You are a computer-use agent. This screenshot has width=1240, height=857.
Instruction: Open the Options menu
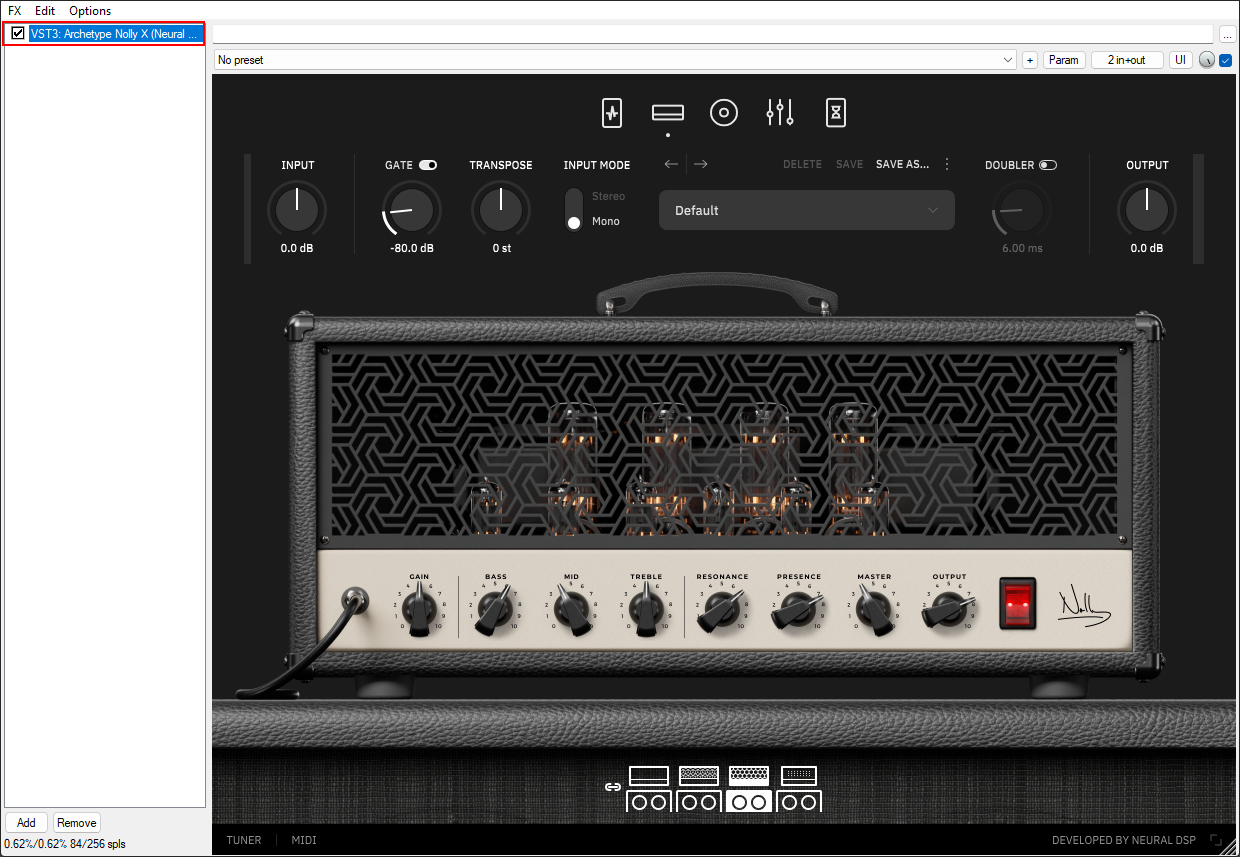point(90,11)
